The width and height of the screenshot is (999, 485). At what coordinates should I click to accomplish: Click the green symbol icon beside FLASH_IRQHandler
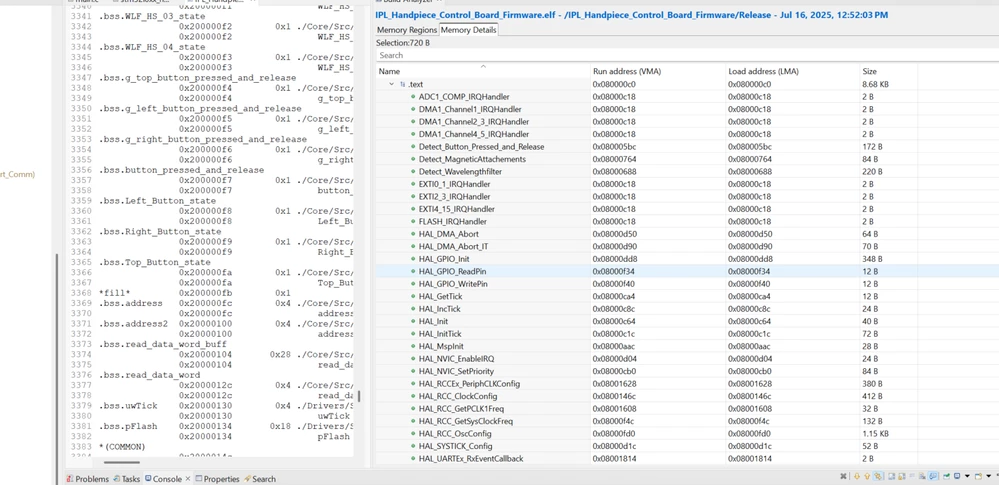coord(412,221)
